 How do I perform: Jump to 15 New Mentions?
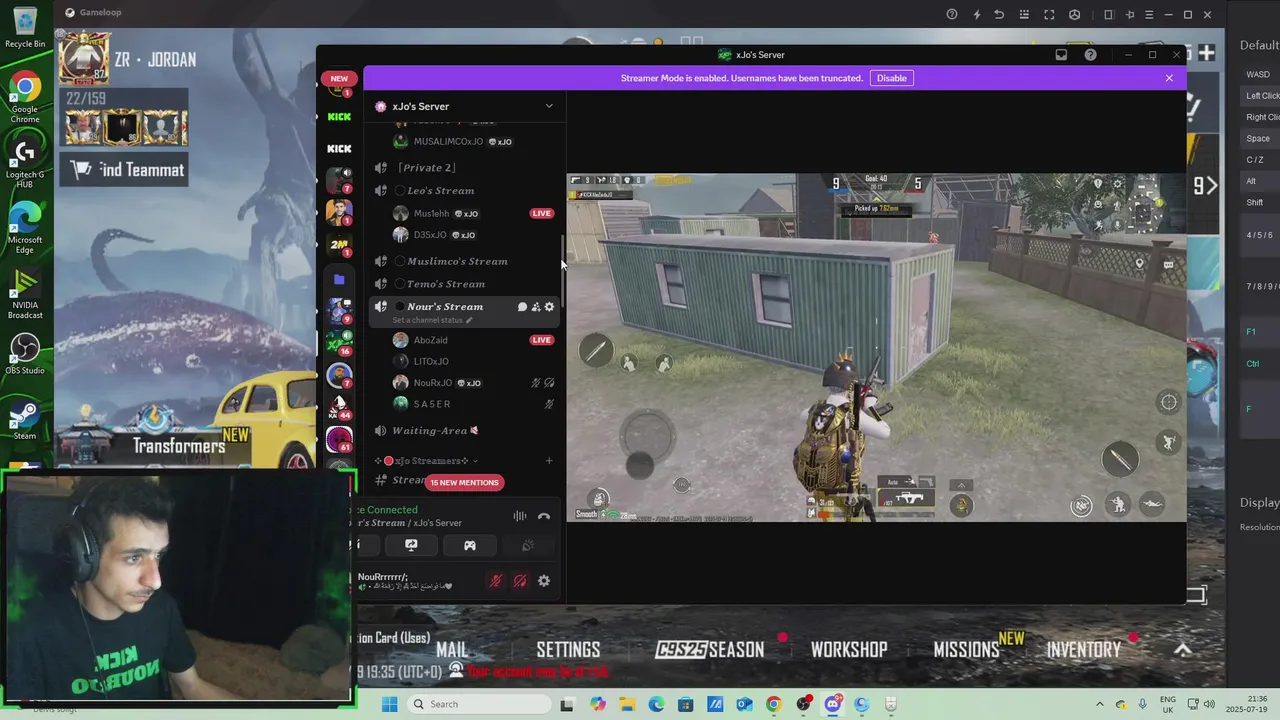pos(464,482)
